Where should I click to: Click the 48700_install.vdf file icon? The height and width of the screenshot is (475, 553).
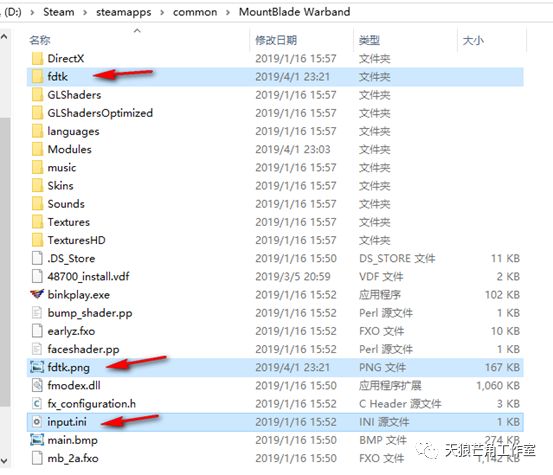pyautogui.click(x=37, y=276)
